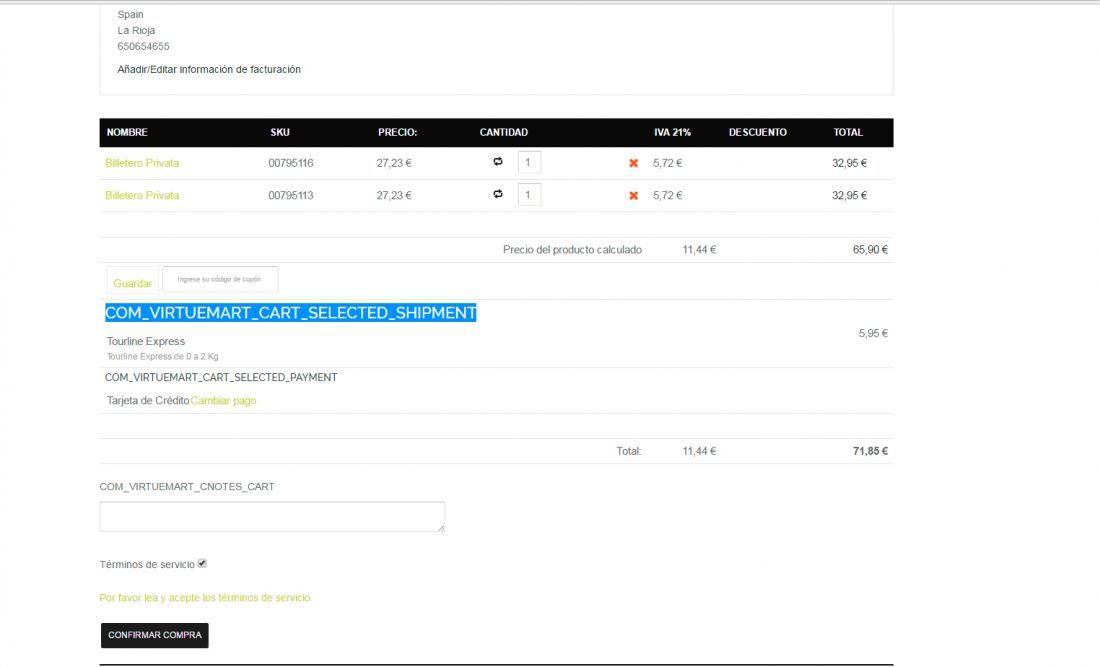
Task: Click the Confirmar Compra button
Action: click(x=154, y=635)
